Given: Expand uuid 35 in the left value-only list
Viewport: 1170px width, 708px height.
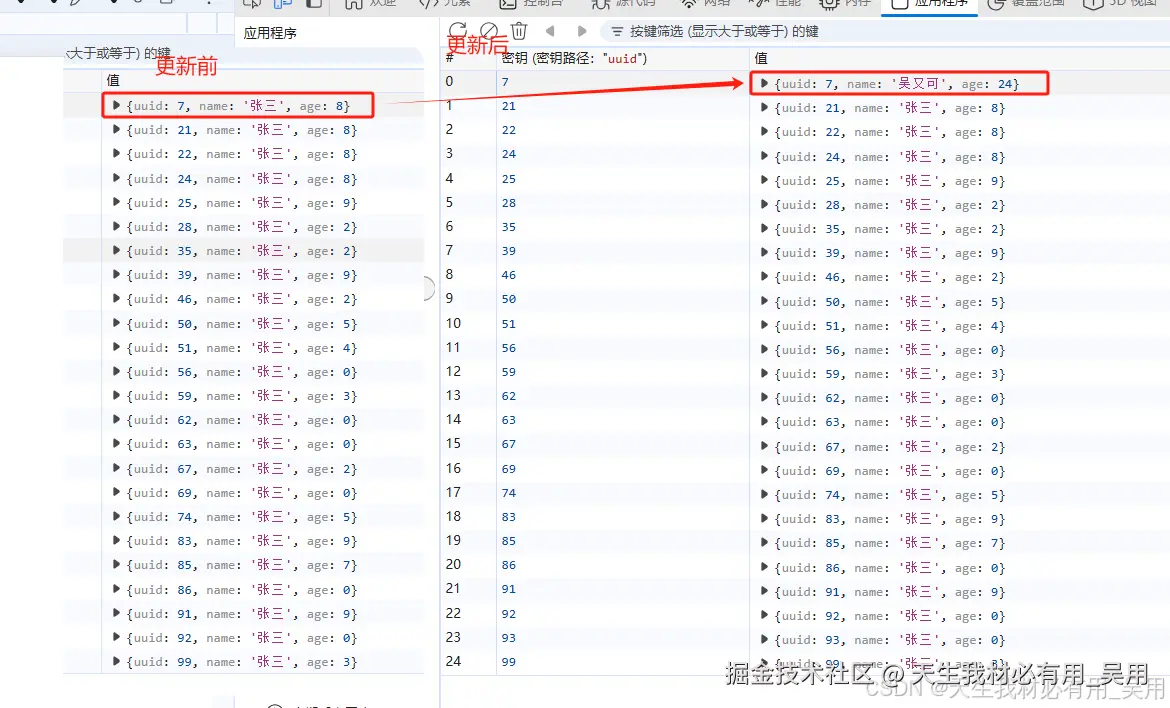Looking at the screenshot, I should point(116,251).
